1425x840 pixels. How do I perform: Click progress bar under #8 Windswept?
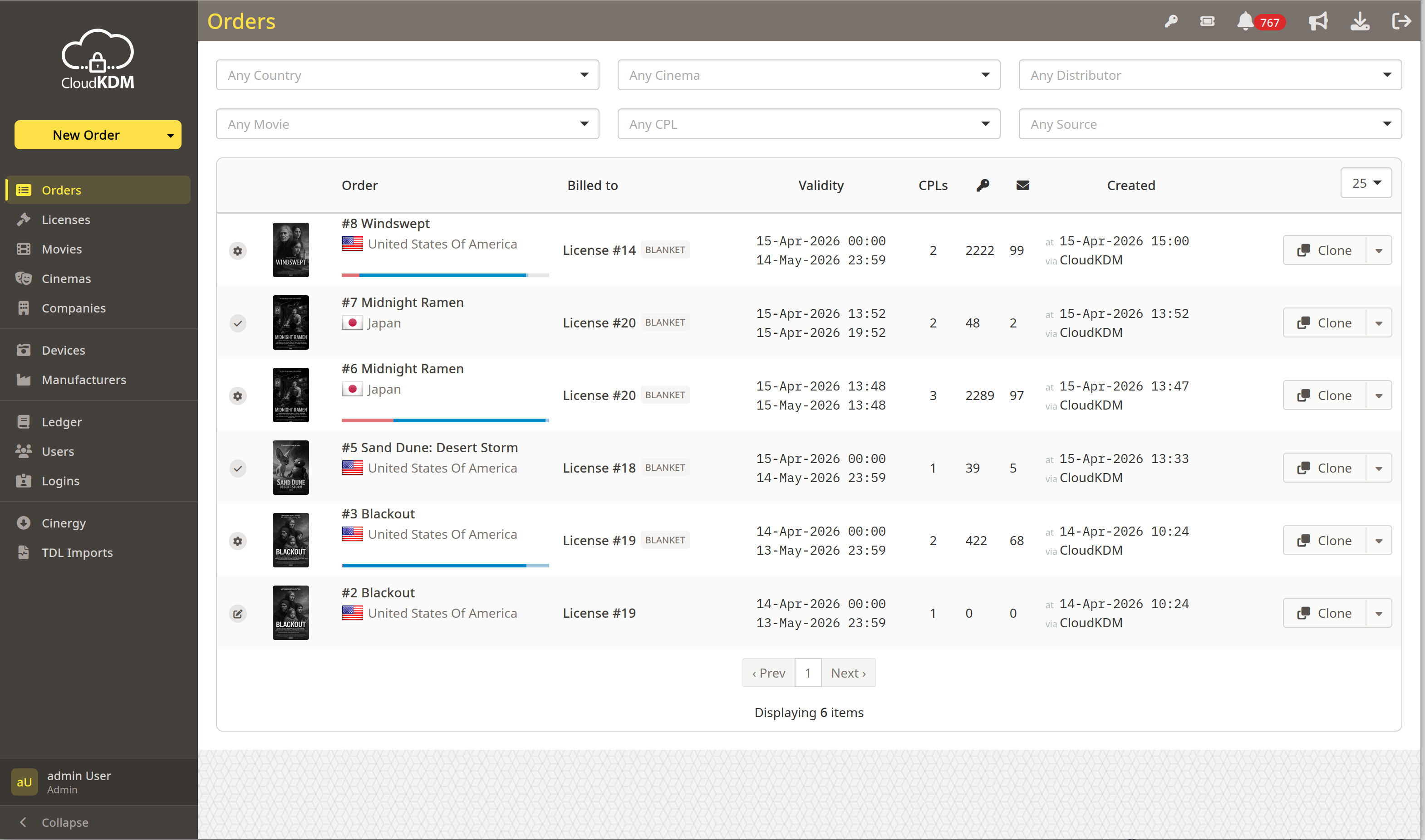point(445,275)
